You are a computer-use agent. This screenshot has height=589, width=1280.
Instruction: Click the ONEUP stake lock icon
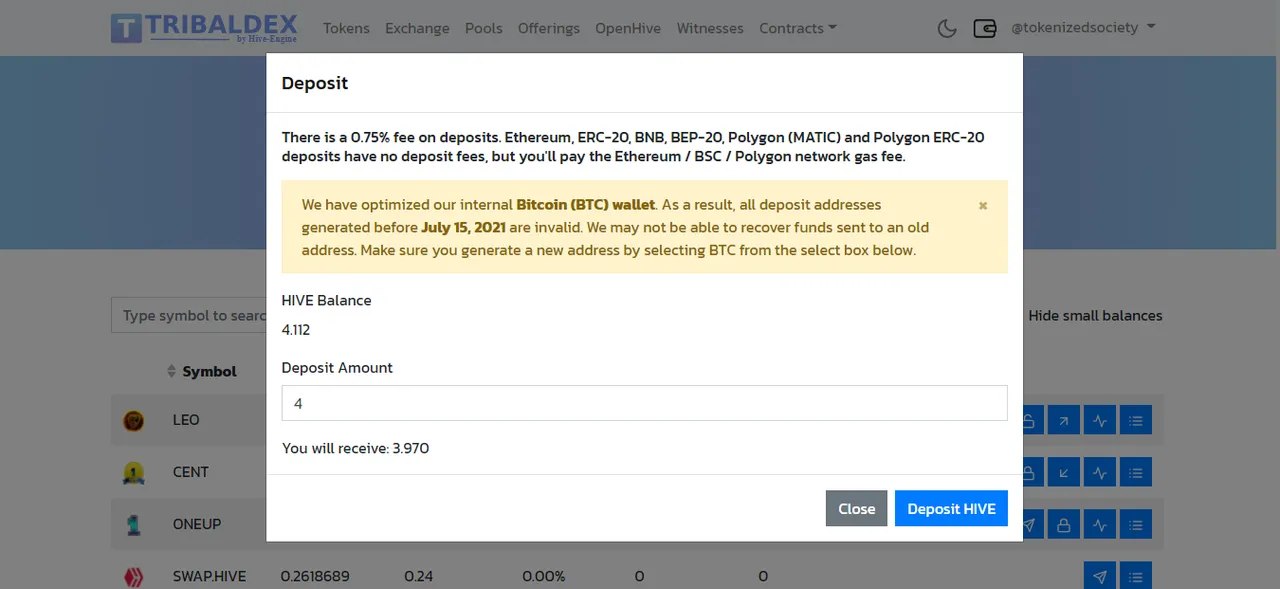click(1064, 524)
